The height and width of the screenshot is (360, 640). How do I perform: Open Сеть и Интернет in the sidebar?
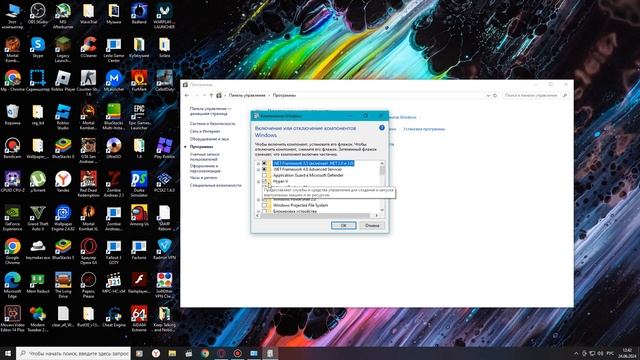(205, 131)
